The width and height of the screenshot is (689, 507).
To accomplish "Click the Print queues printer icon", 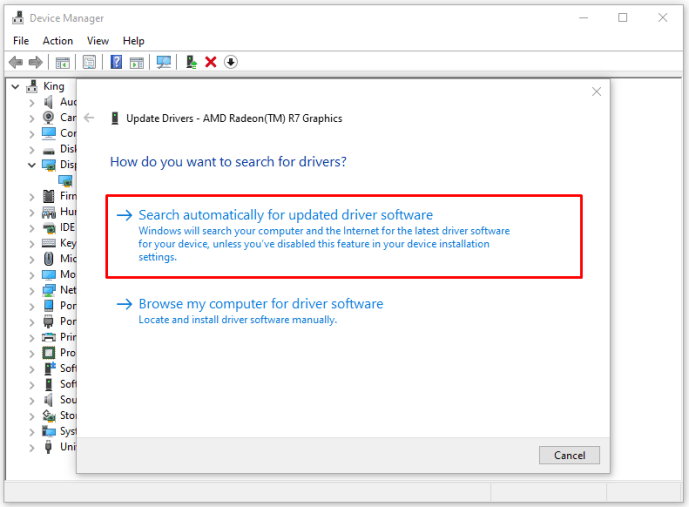I will 48,337.
